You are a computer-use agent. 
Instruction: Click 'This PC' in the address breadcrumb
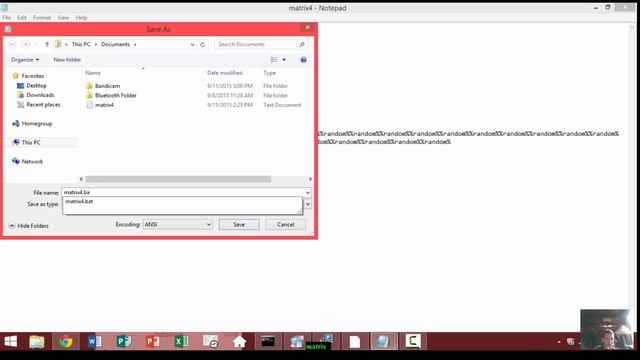[x=81, y=44]
